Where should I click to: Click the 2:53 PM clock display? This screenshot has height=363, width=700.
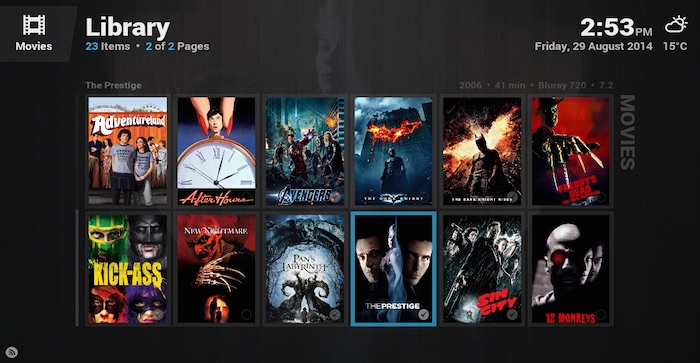(616, 28)
